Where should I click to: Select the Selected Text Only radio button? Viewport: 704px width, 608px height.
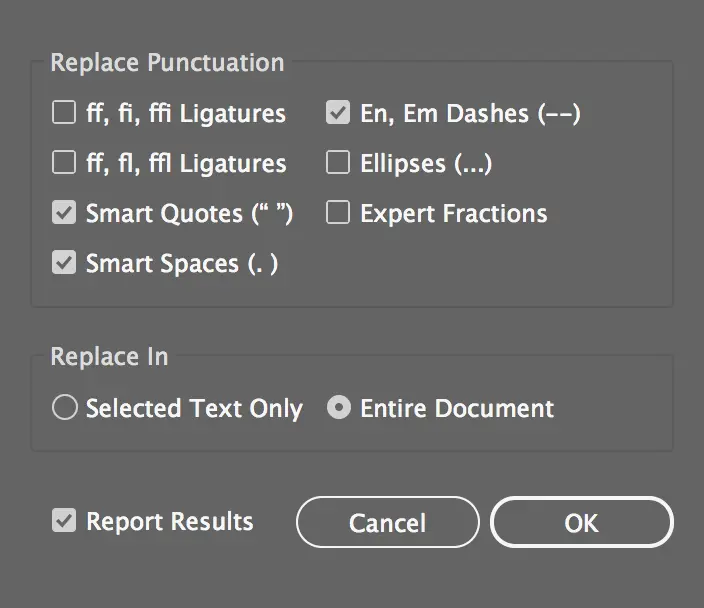65,407
